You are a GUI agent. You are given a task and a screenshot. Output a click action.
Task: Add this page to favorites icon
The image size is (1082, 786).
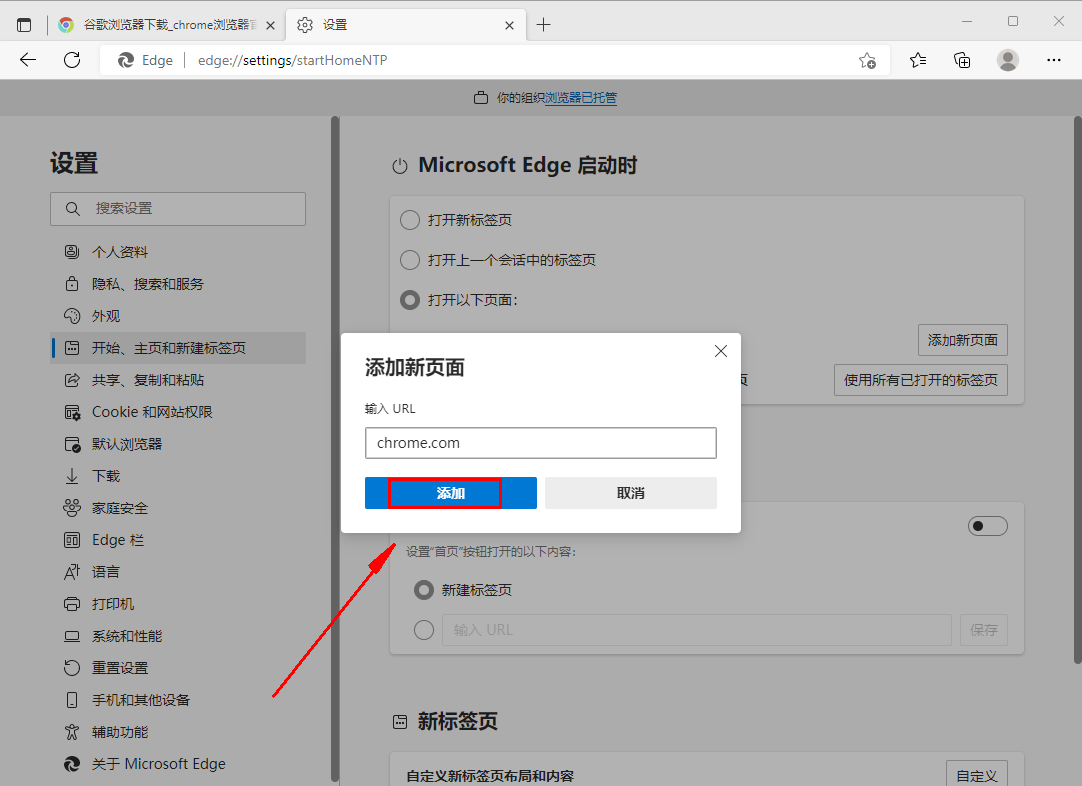[867, 60]
